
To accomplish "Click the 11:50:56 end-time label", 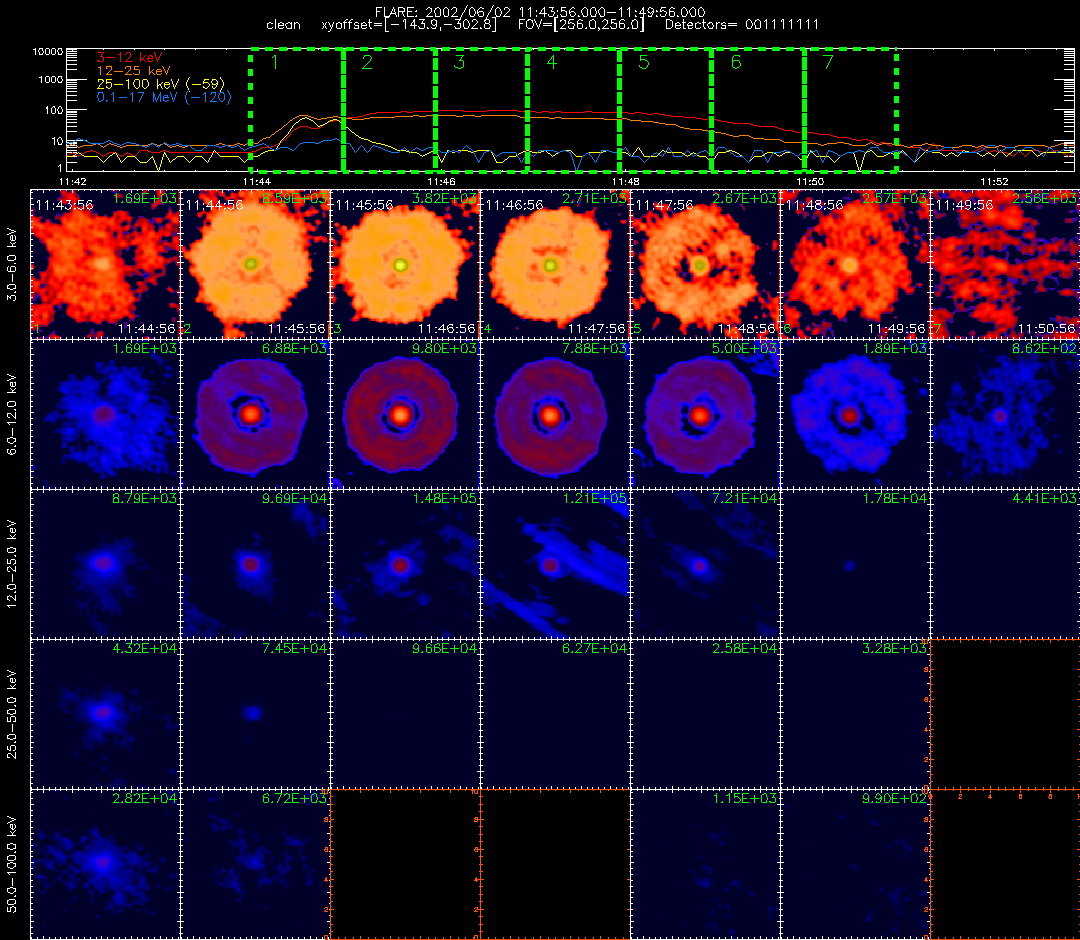I will [1046, 329].
